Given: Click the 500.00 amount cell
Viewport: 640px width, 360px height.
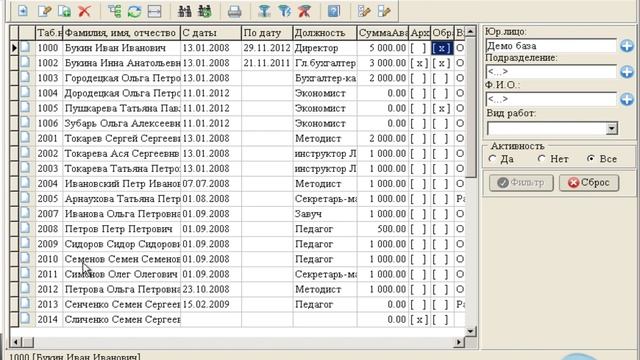Looking at the screenshot, I should 383,229.
